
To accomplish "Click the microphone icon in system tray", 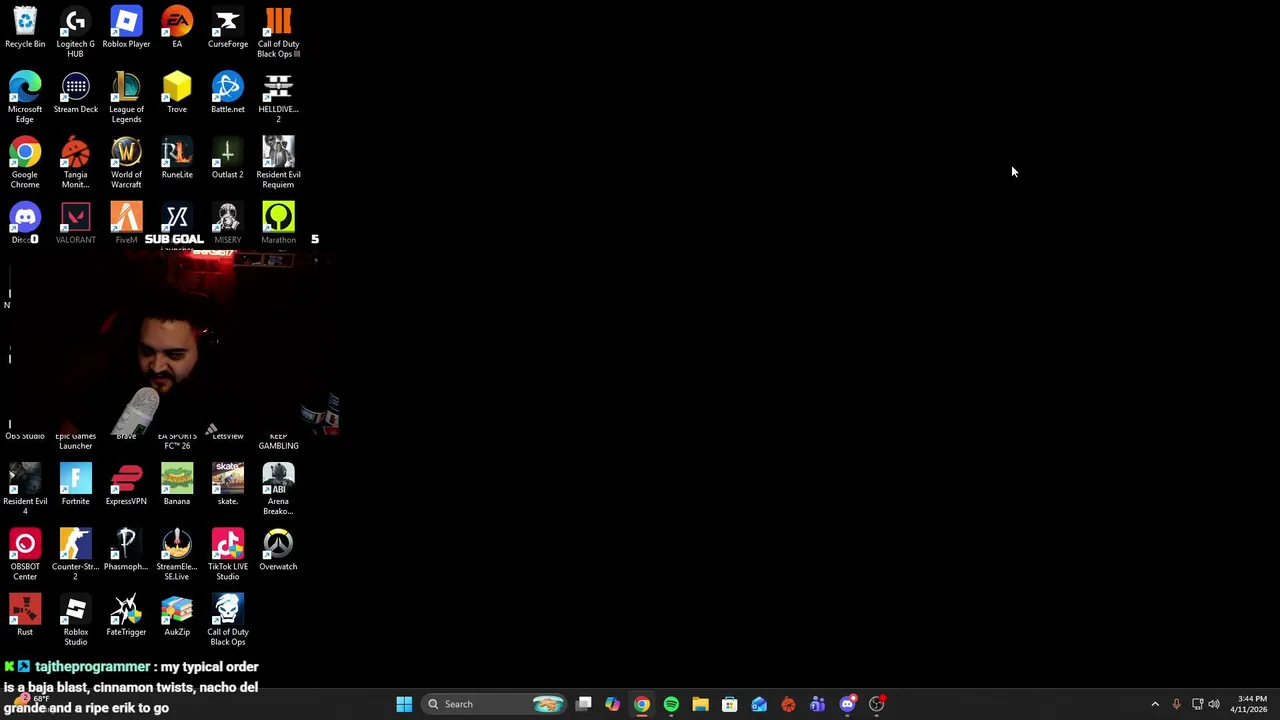I will (1176, 704).
